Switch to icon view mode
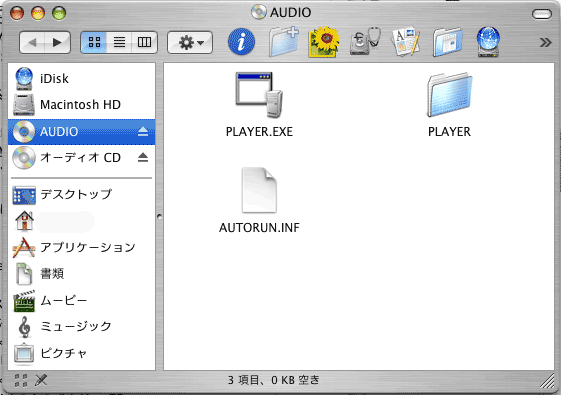This screenshot has width=561, height=395. click(x=94, y=43)
